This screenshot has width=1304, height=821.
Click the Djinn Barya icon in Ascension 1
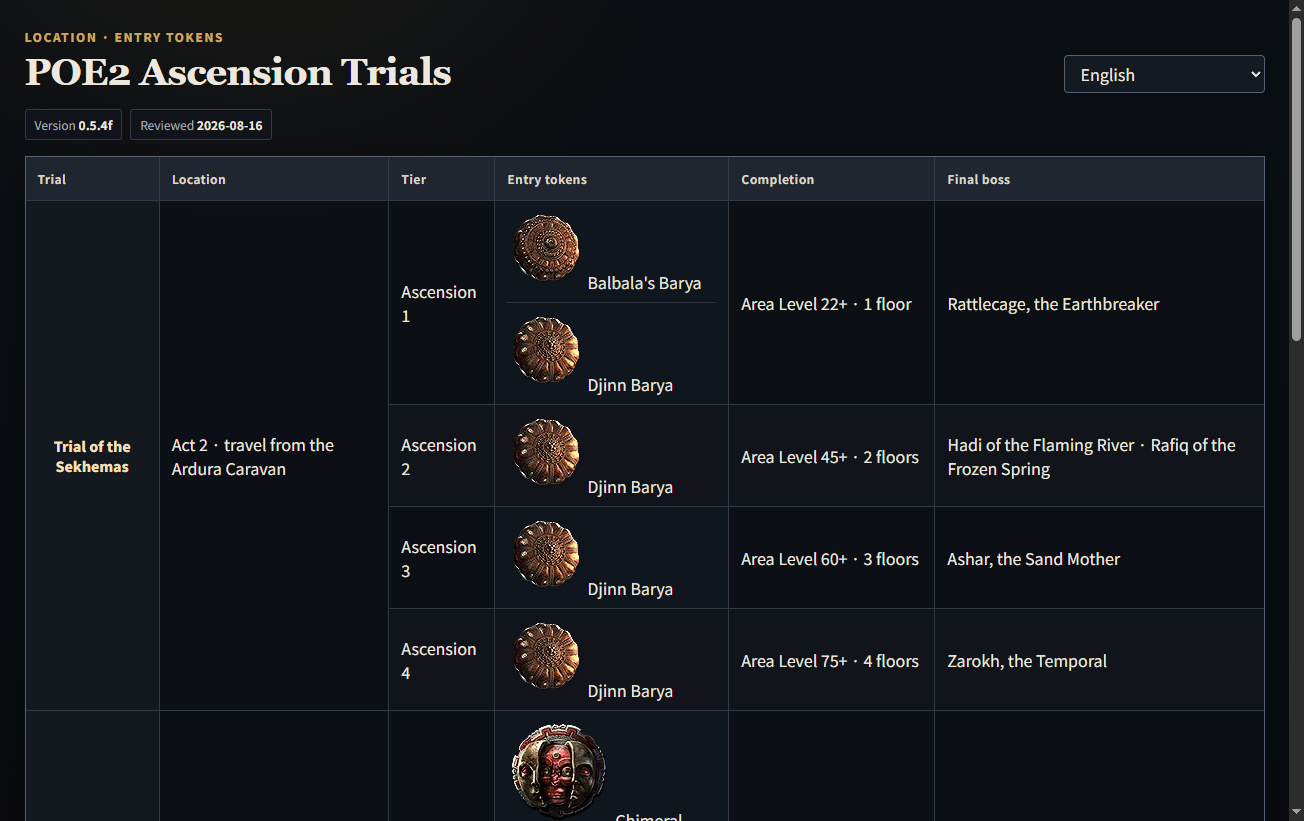[x=546, y=350]
